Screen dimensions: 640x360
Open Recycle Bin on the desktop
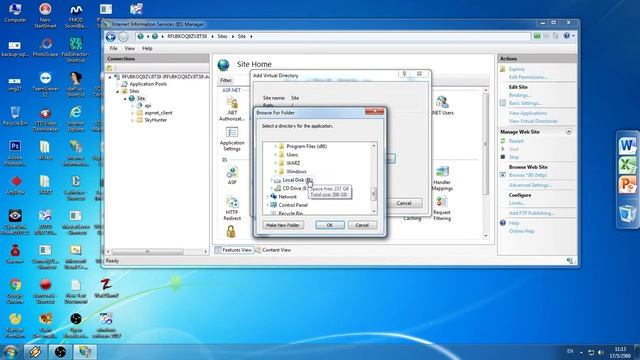pyautogui.click(x=15, y=116)
